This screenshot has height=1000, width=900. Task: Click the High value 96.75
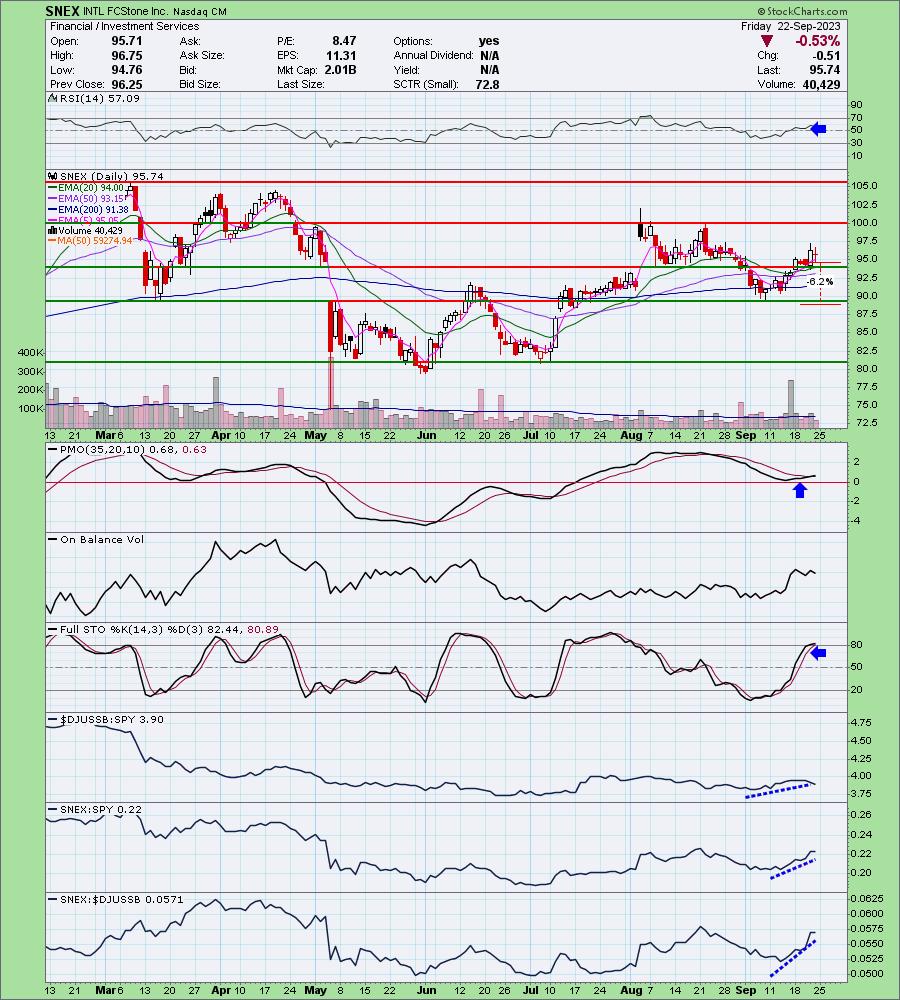[x=127, y=55]
